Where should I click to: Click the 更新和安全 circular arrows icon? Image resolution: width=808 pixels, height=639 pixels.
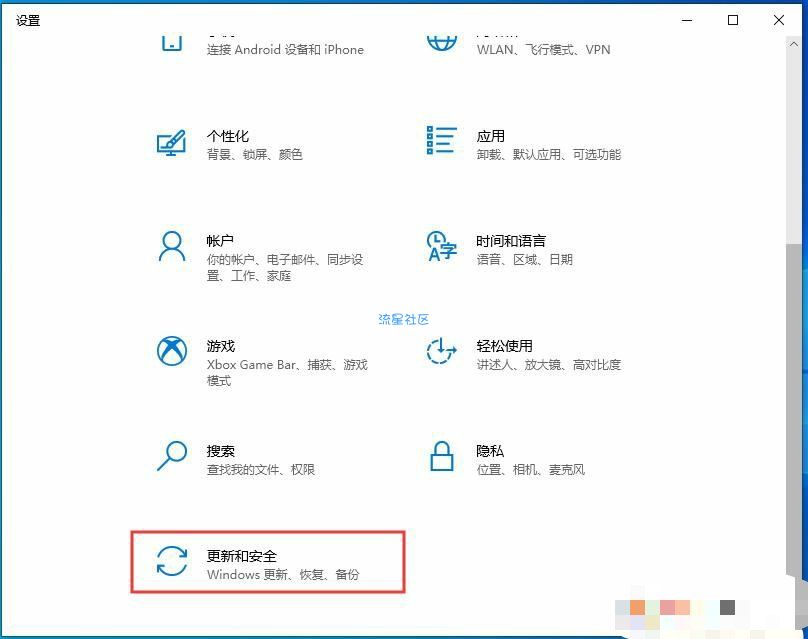point(172,561)
